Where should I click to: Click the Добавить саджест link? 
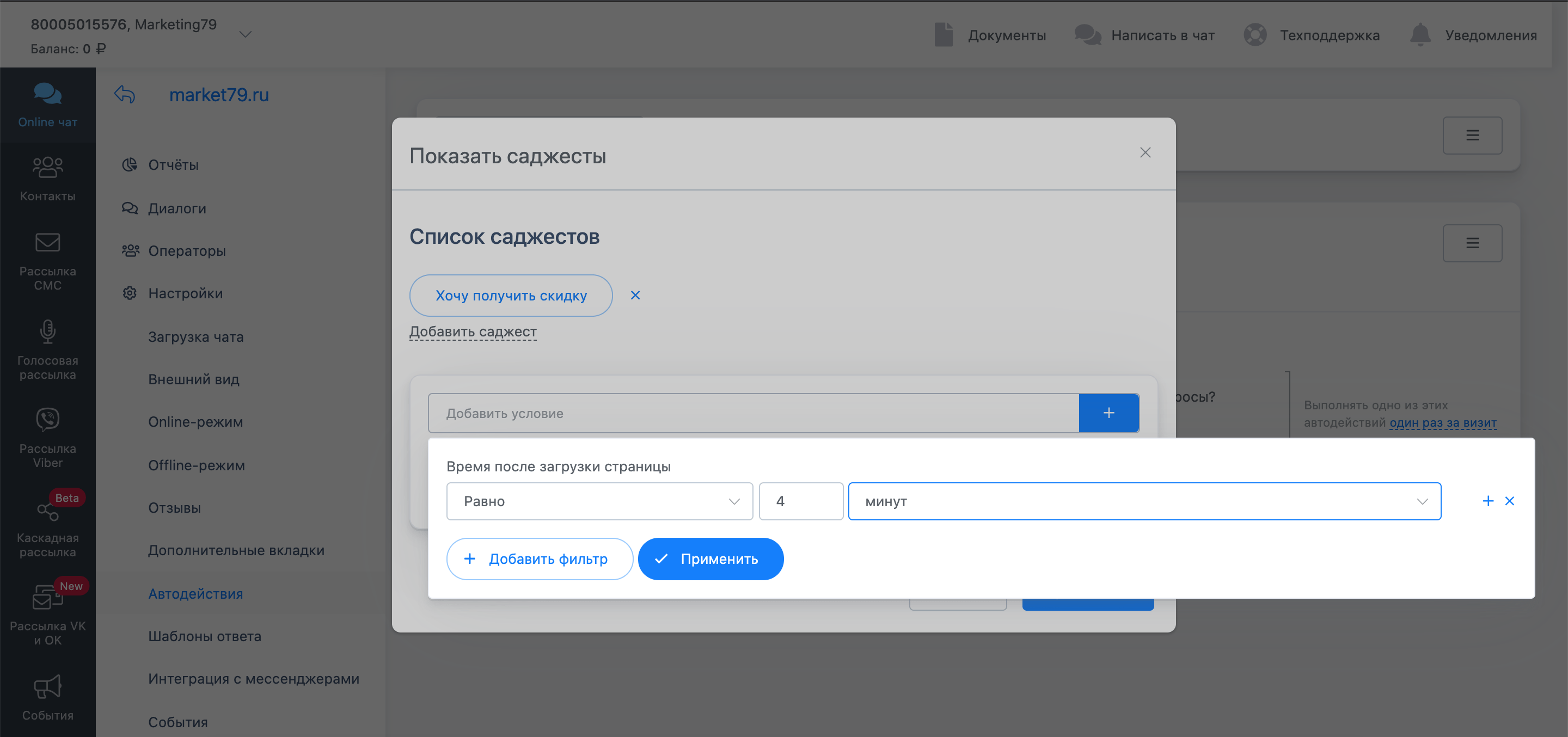[x=473, y=331]
